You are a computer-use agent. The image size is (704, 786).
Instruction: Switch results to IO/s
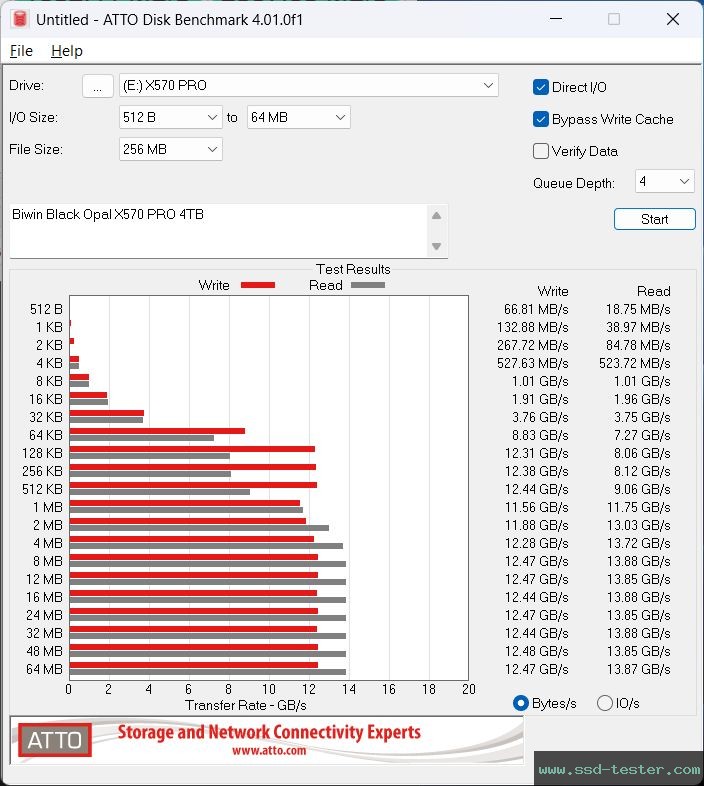pyautogui.click(x=604, y=703)
